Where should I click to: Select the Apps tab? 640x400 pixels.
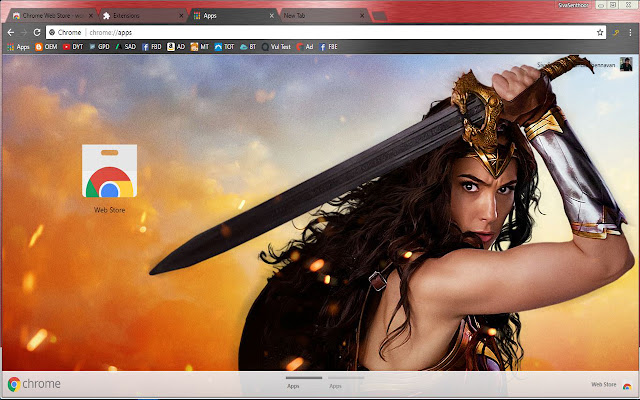231,16
